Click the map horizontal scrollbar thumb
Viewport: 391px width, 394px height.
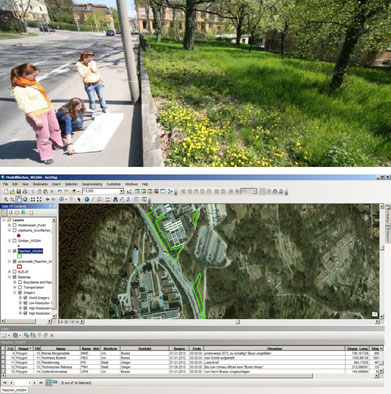[238, 322]
